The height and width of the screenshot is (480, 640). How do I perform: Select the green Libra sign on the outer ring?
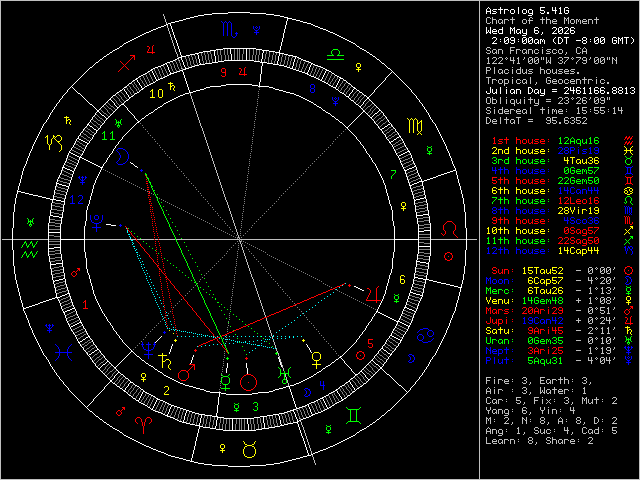pos(336,55)
